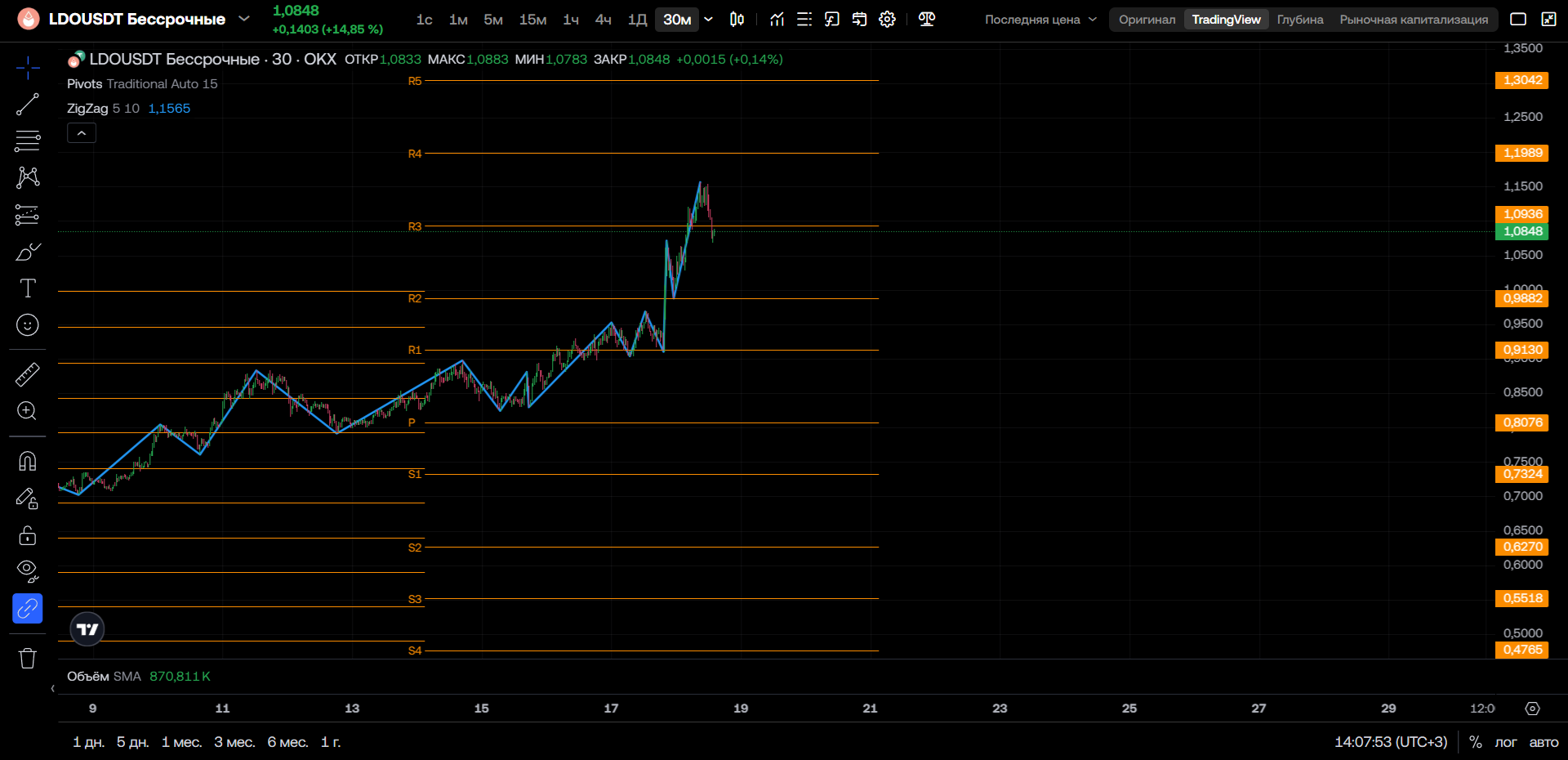Switch to the Оригинал chart view
This screenshot has height=760, width=1568.
1147,20
